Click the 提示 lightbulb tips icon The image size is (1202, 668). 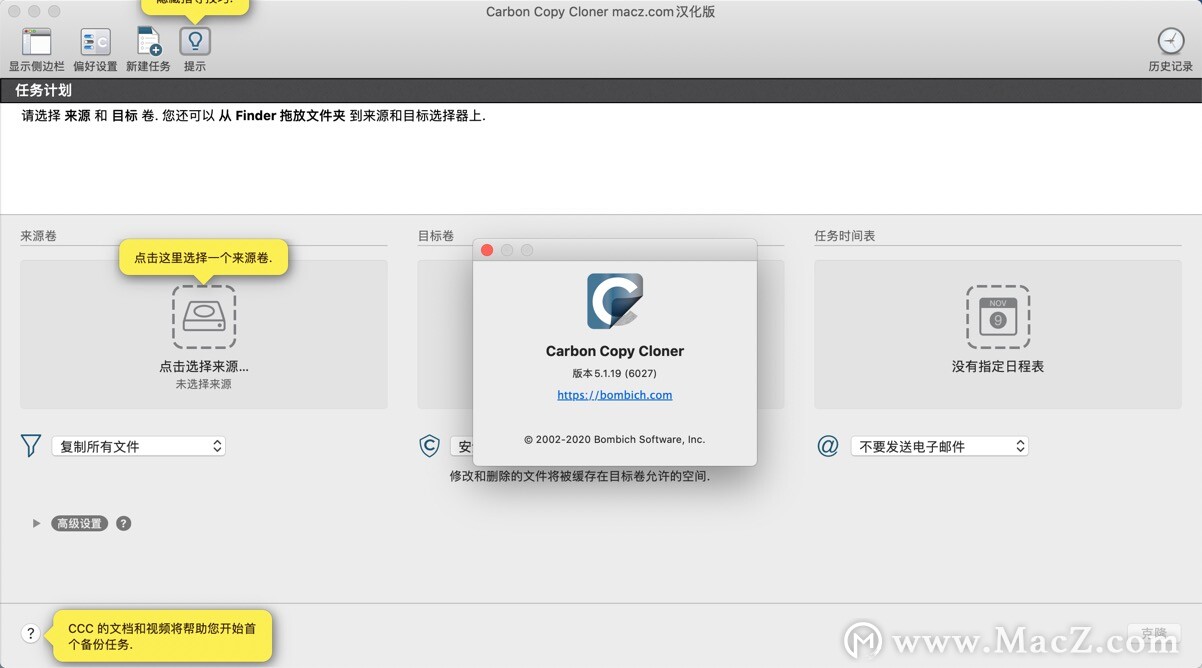point(194,41)
